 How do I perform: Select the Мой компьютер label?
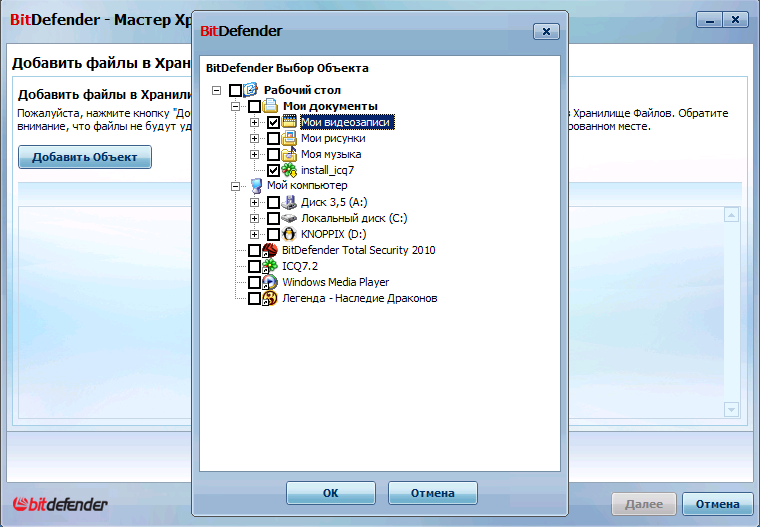(307, 185)
